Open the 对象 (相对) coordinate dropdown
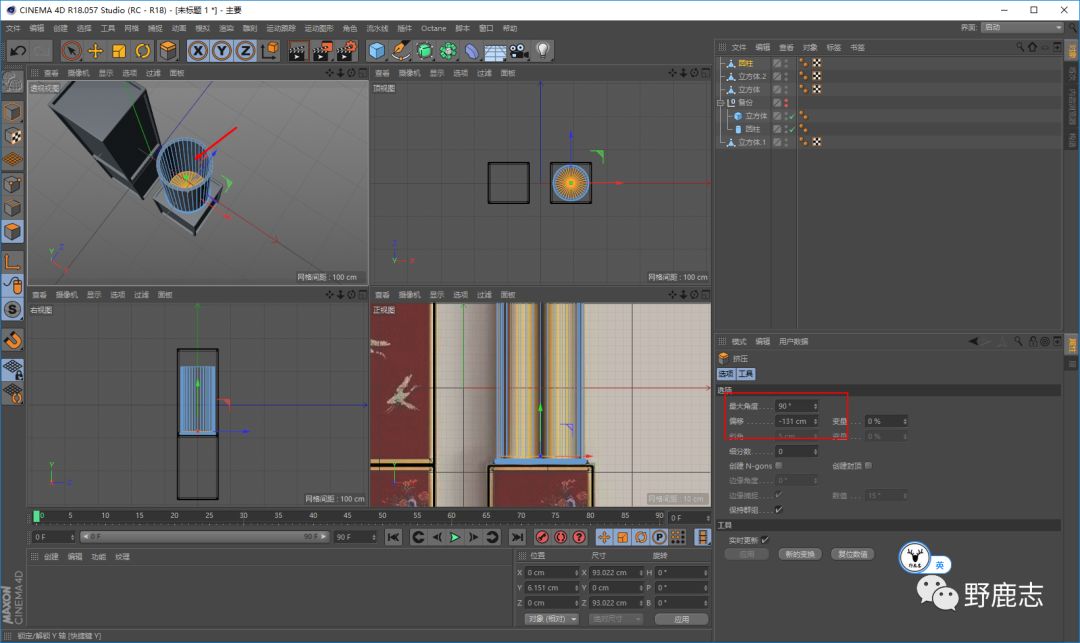Image resolution: width=1080 pixels, height=643 pixels. (552, 619)
